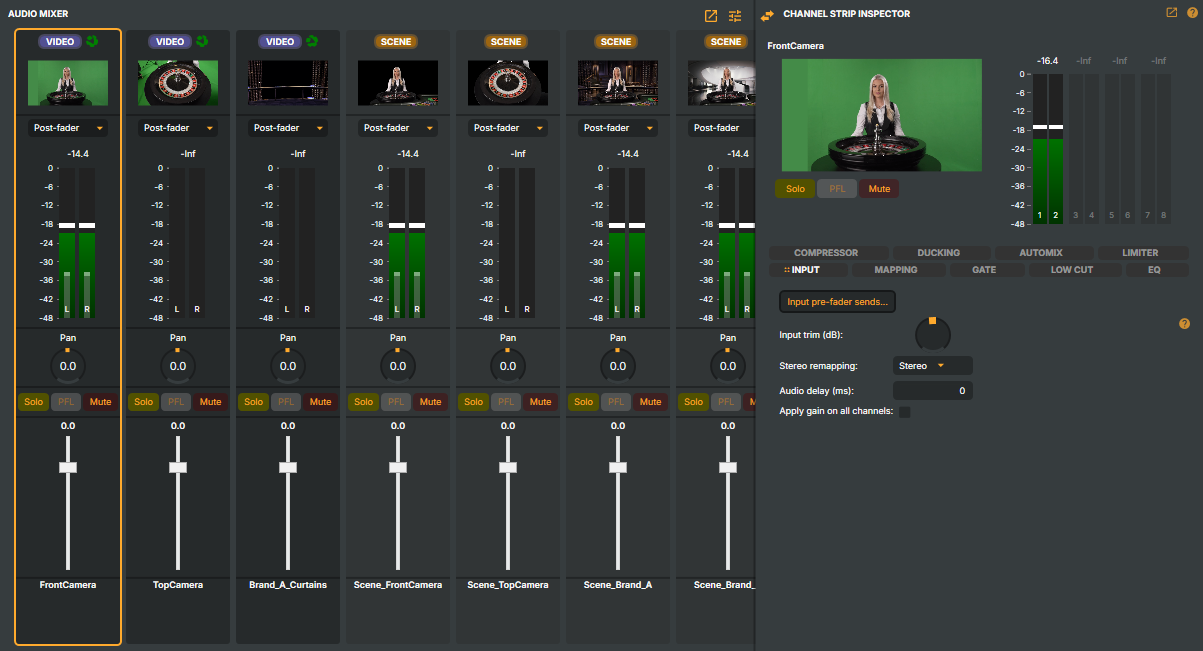The height and width of the screenshot is (651, 1203).
Task: Click the SCENE badge on Scene_TopCamera strip
Action: click(506, 42)
